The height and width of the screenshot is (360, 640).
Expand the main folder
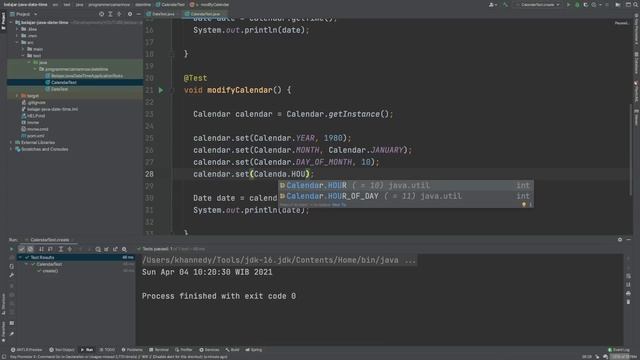[x=23, y=49]
